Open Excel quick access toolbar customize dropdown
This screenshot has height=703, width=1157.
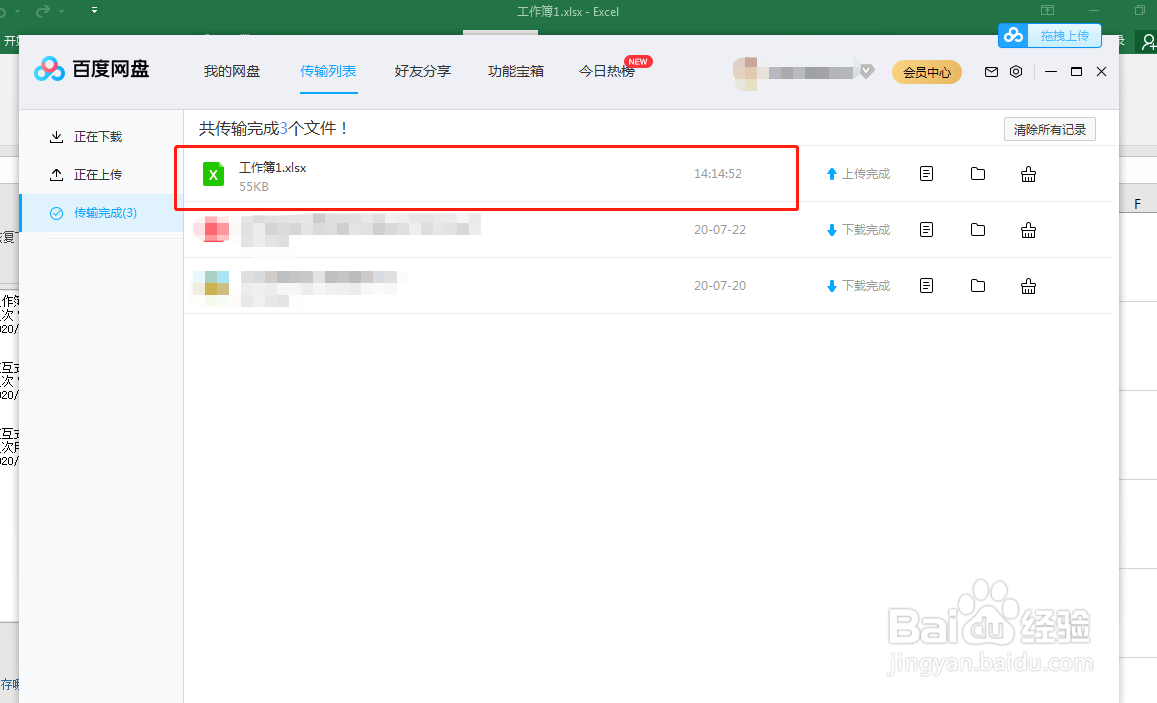pyautogui.click(x=94, y=10)
